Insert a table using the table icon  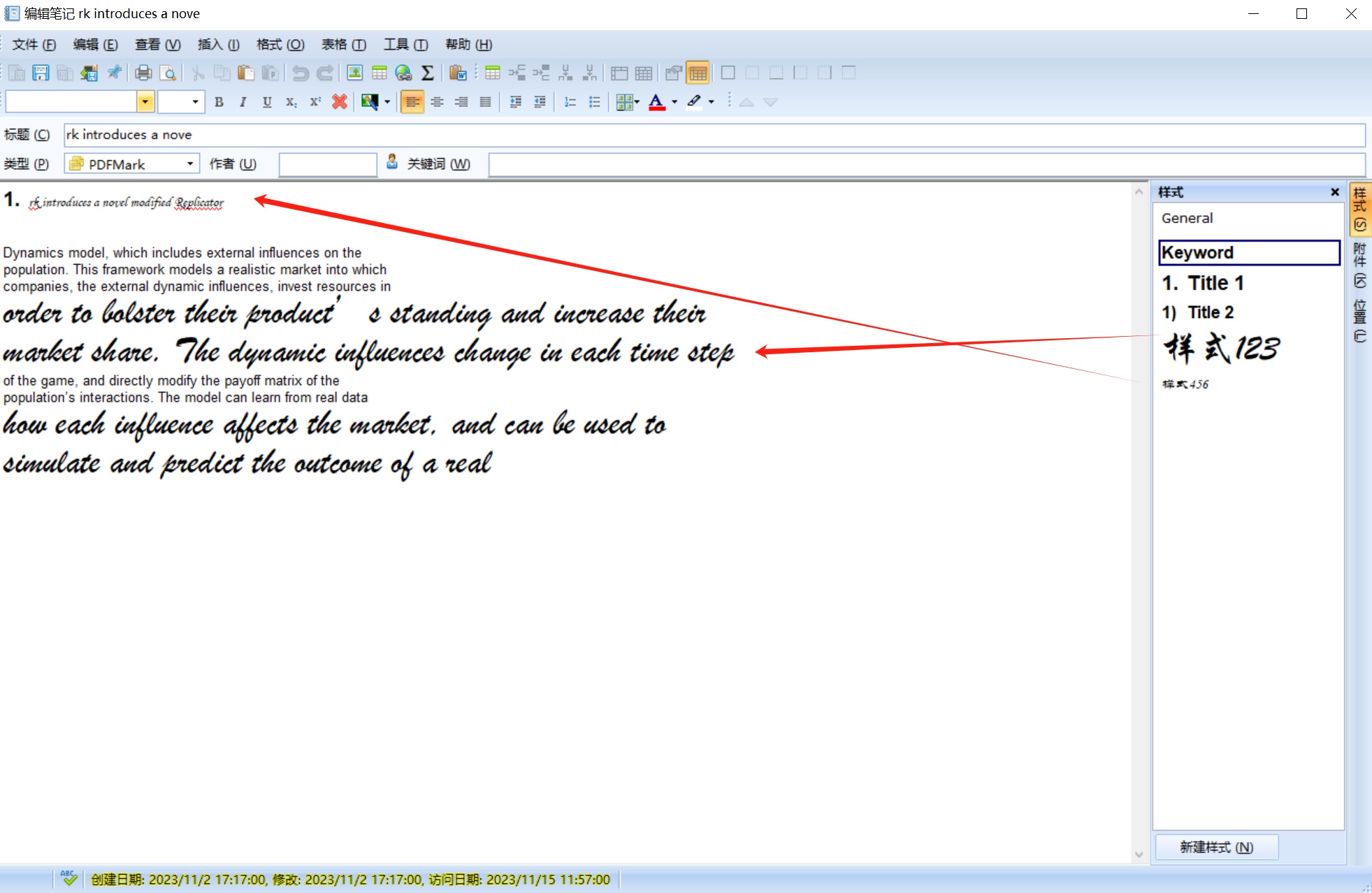[379, 73]
